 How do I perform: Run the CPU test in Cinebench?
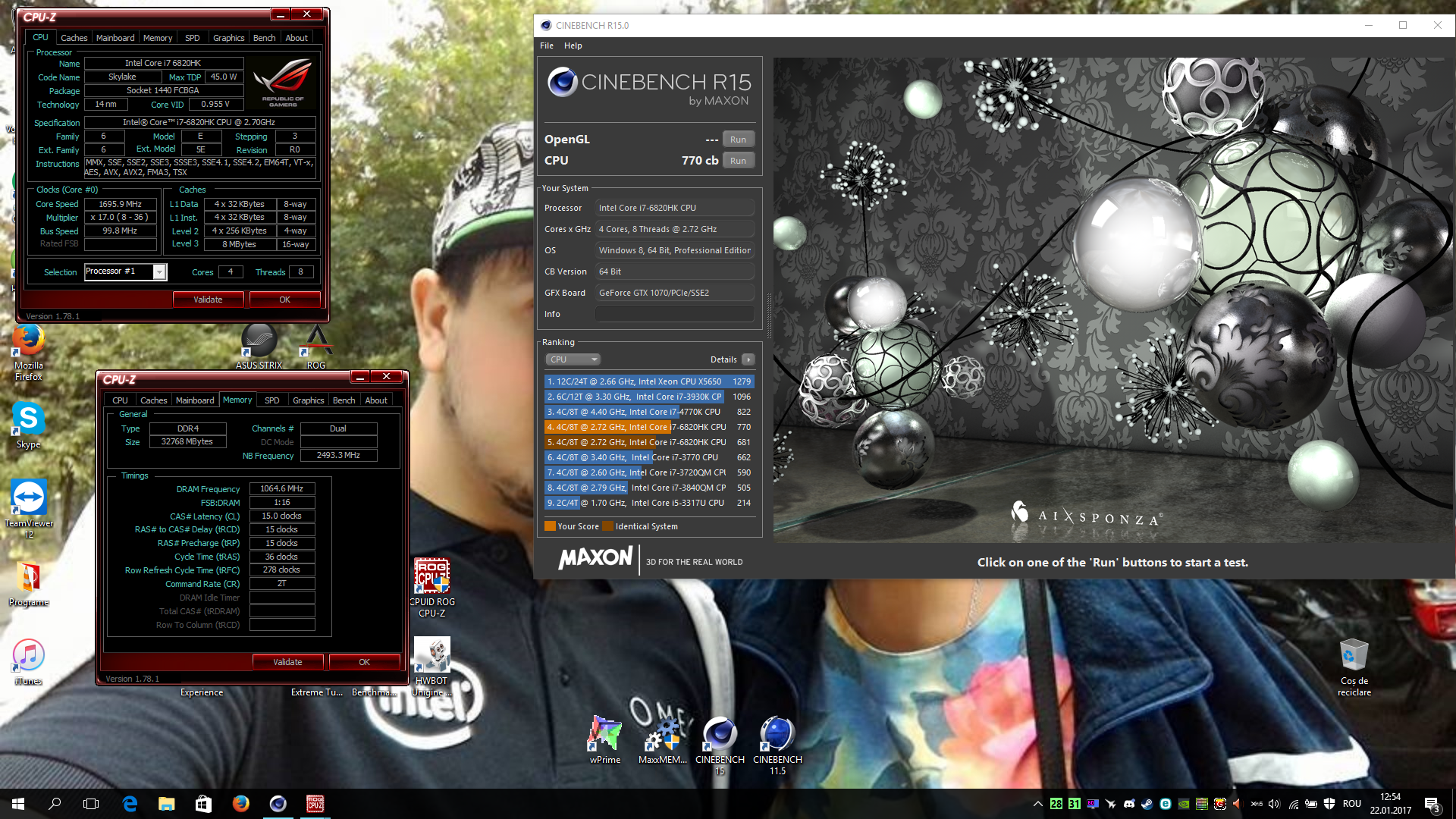pos(738,161)
